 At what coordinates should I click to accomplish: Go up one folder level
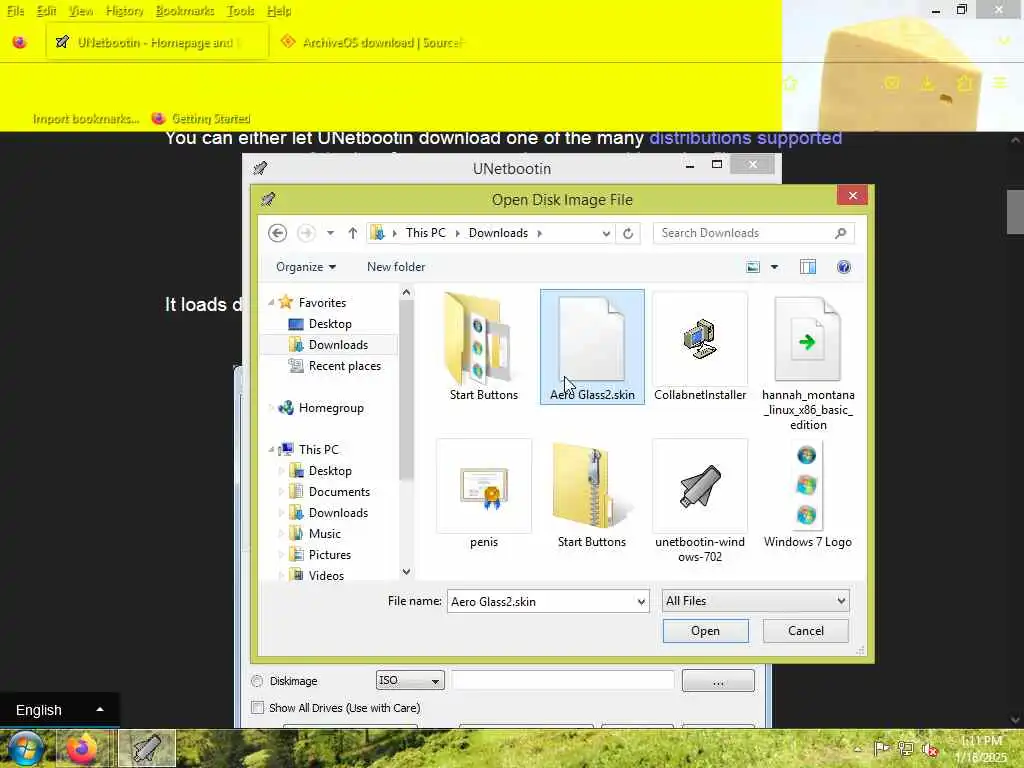pos(353,233)
